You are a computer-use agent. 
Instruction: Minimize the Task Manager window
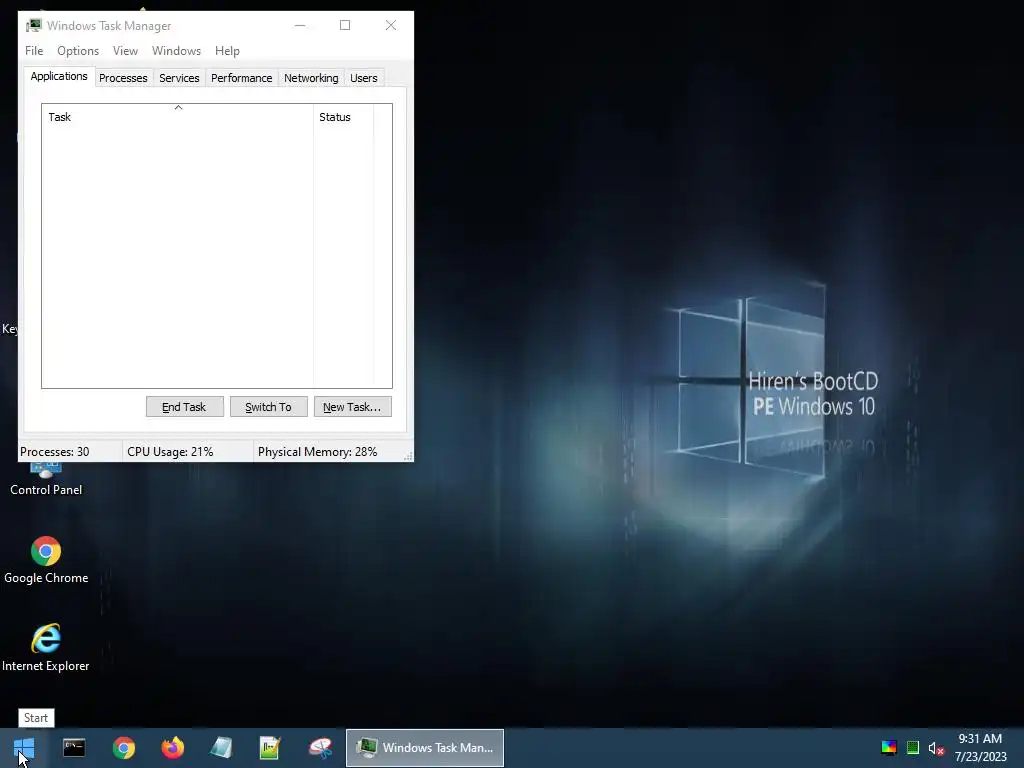pyautogui.click(x=300, y=25)
